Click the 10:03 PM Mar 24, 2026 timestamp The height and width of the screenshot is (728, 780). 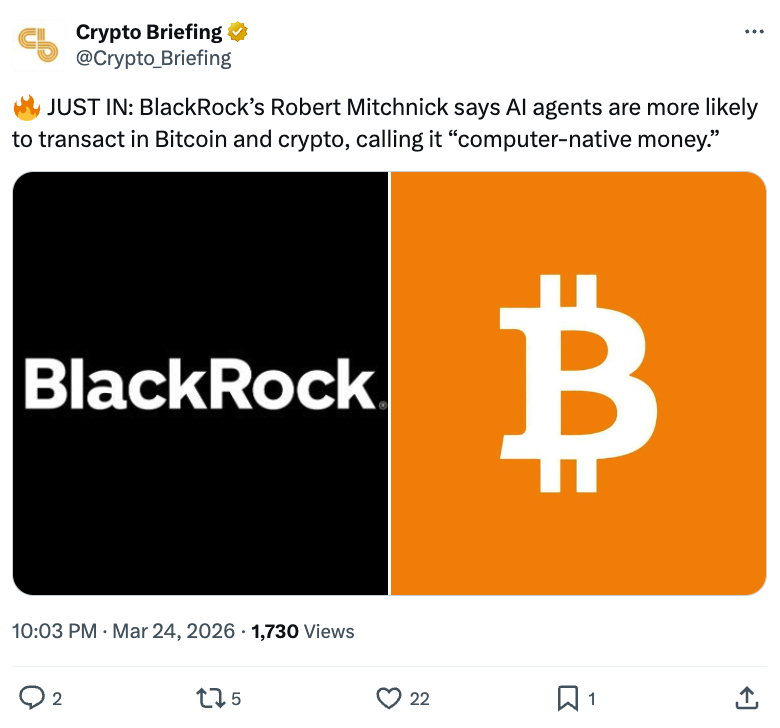coord(124,631)
